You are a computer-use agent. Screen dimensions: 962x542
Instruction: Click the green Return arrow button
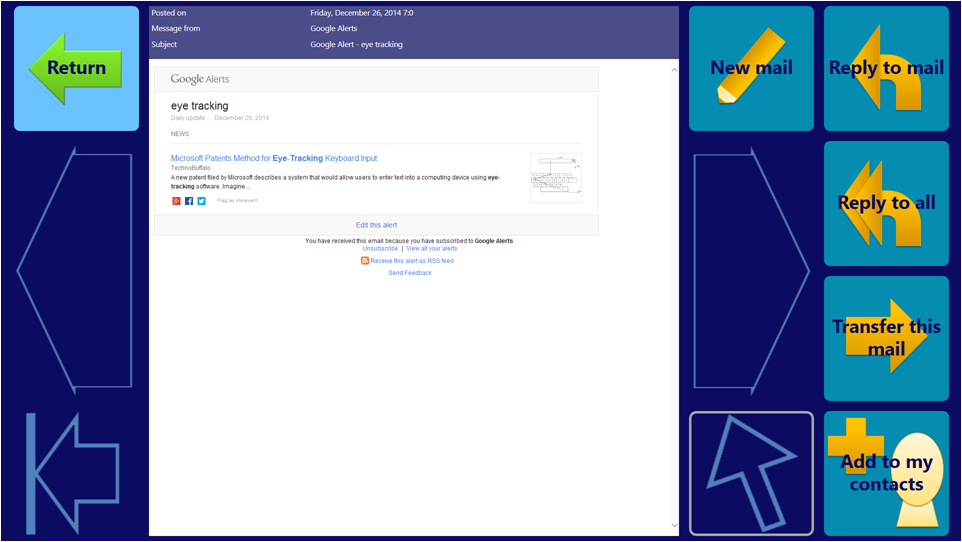click(76, 68)
